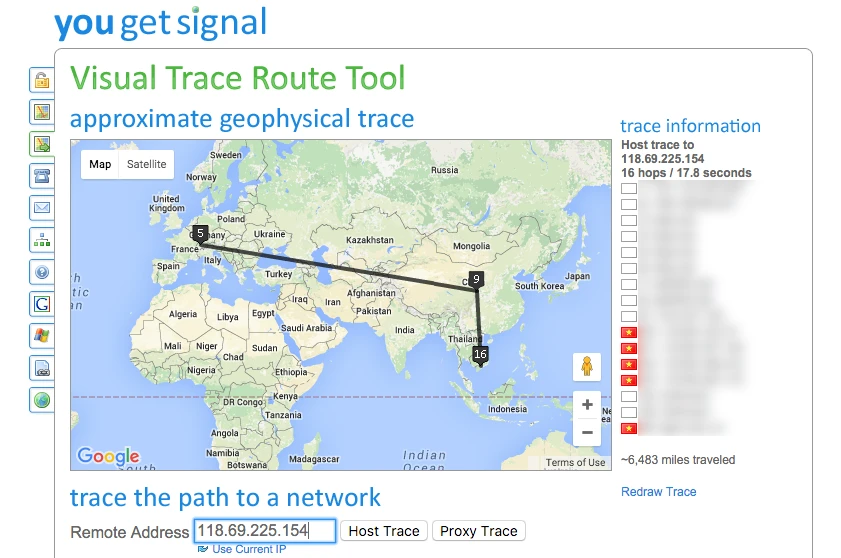Select the globe icon in the sidebar

pos(41,400)
